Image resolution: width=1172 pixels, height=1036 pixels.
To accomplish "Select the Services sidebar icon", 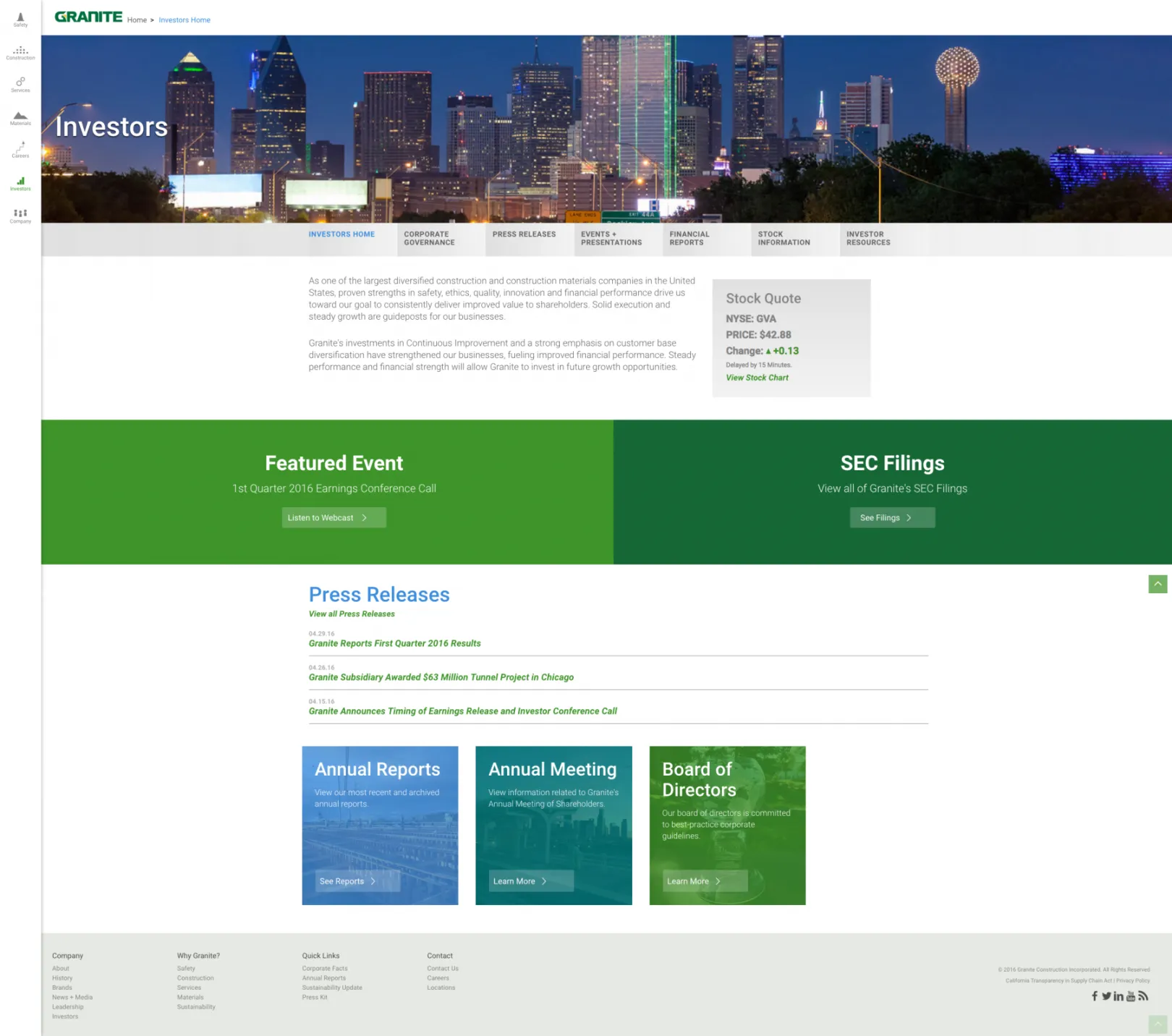I will coord(20,85).
